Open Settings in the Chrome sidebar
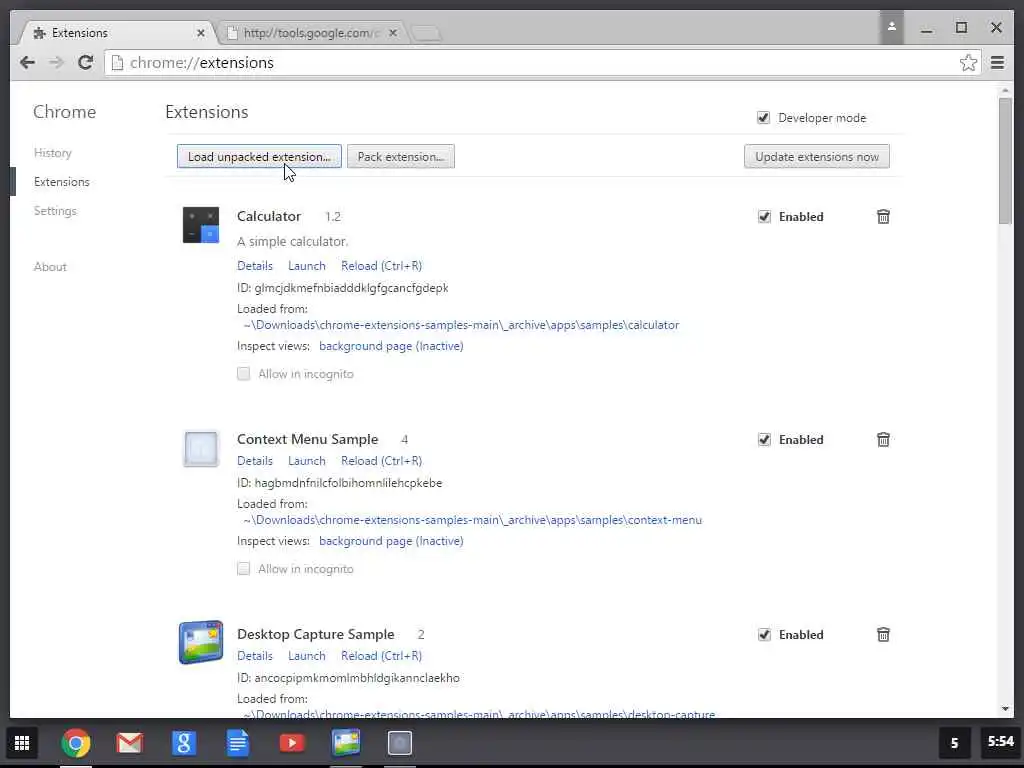 (56, 210)
